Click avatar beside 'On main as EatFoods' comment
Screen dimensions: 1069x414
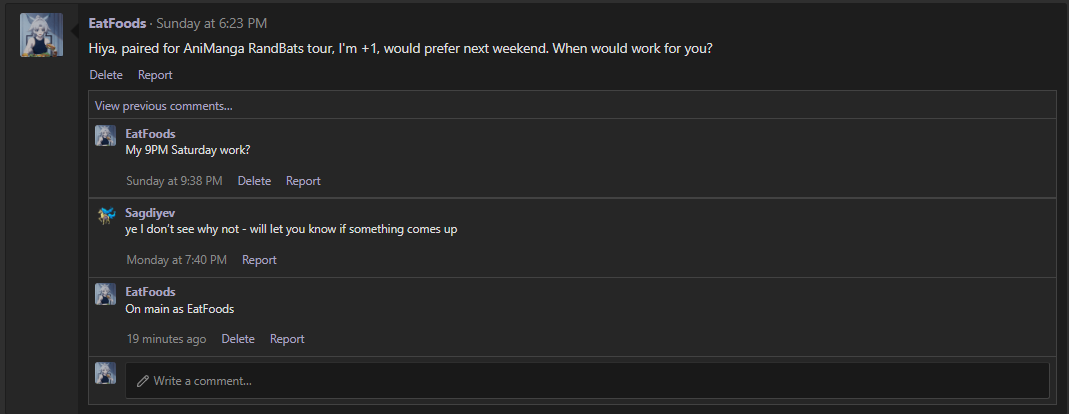(x=105, y=294)
